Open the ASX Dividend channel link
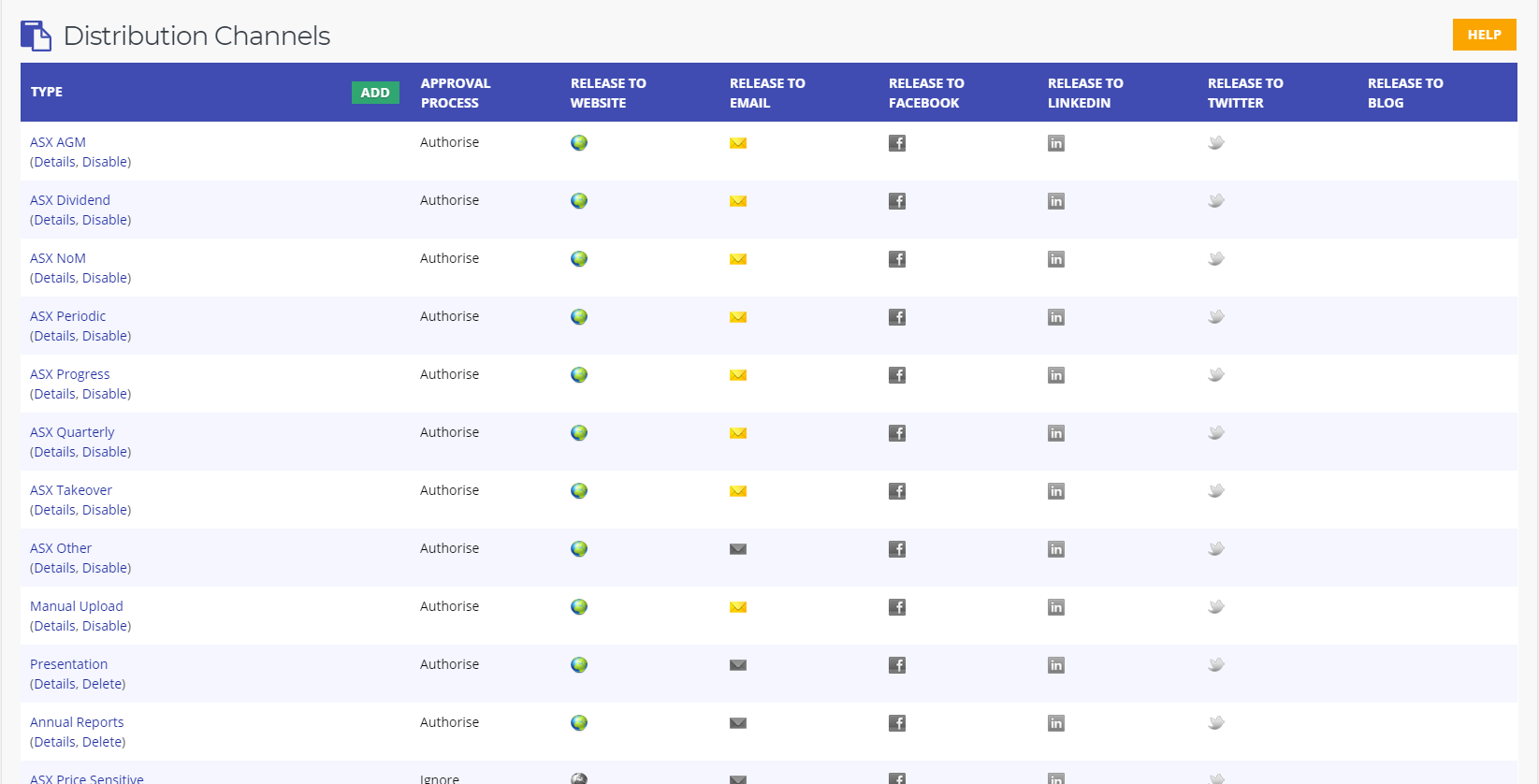The width and height of the screenshot is (1539, 784). [x=70, y=200]
